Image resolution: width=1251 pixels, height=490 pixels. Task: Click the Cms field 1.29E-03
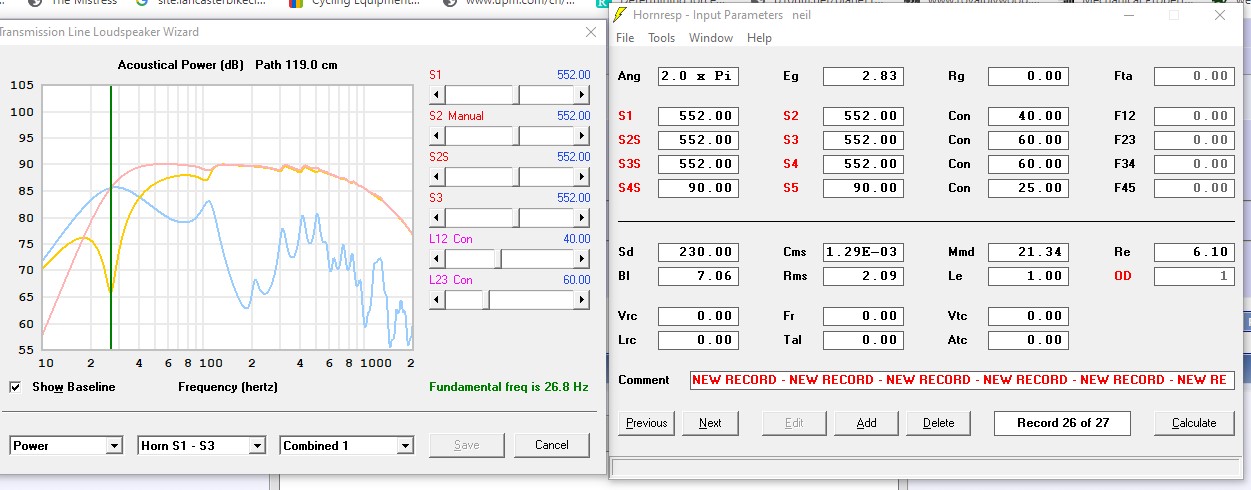(x=863, y=252)
